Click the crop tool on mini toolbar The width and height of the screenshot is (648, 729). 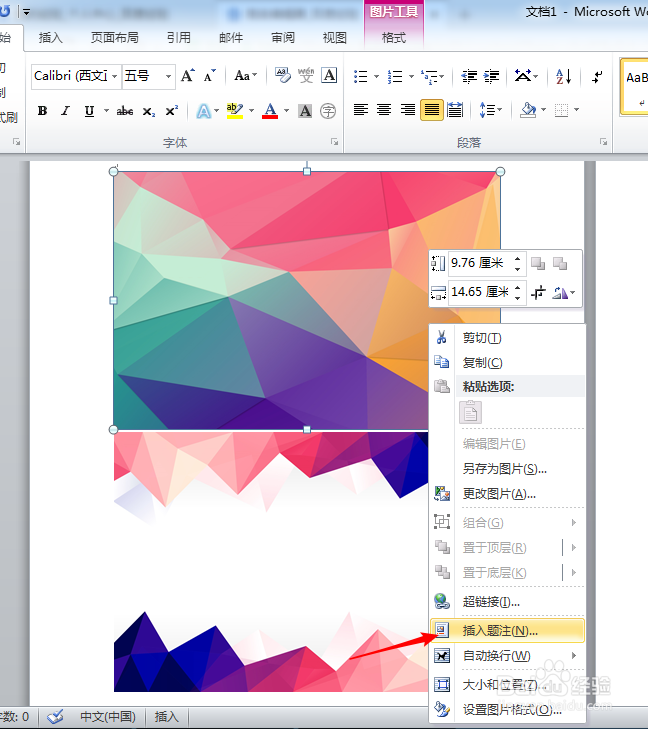[x=538, y=292]
